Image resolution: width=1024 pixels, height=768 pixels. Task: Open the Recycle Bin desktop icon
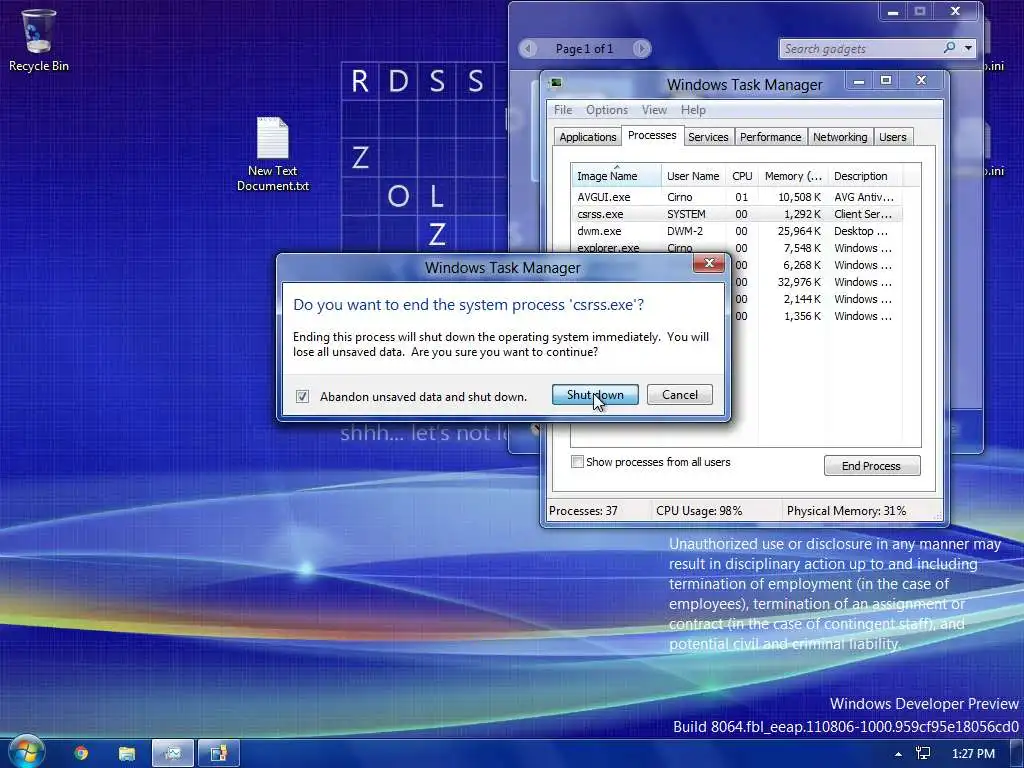click(38, 40)
